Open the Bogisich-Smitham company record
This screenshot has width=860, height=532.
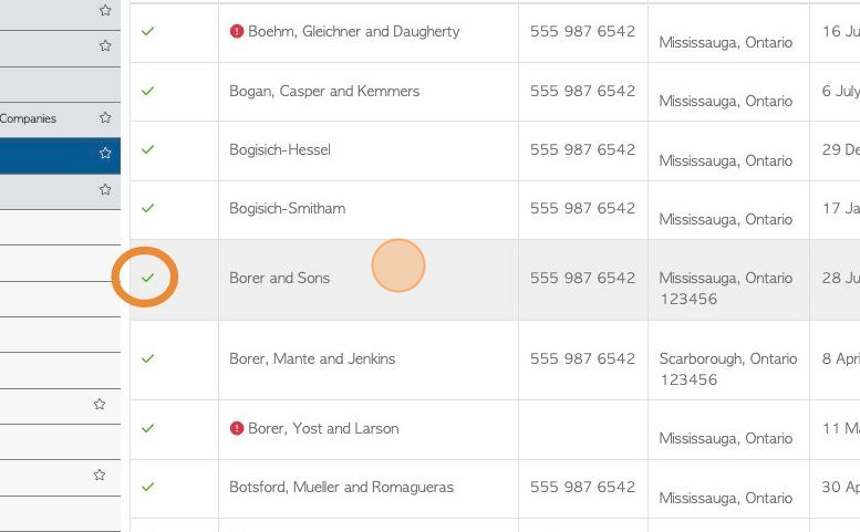tap(287, 208)
